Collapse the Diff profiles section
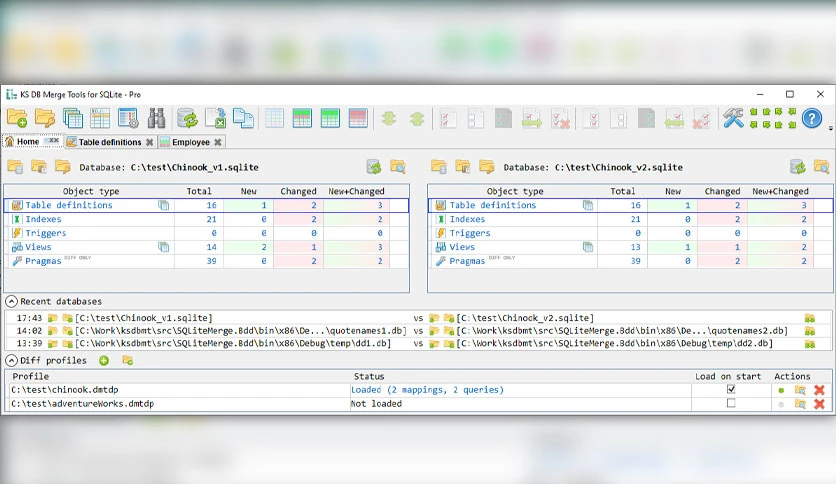The height and width of the screenshot is (484, 836). point(11,361)
